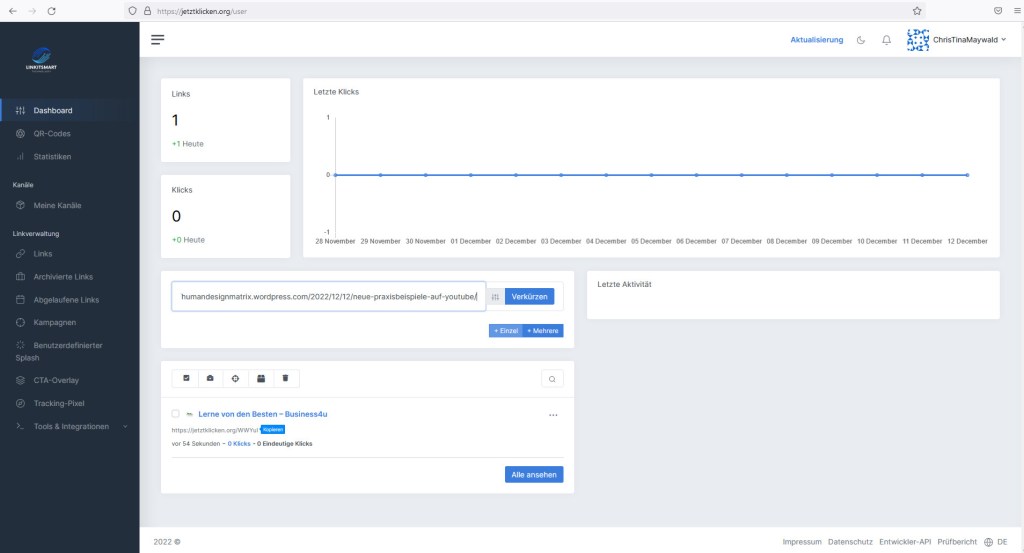Open the search icon in links panel

(x=551, y=379)
